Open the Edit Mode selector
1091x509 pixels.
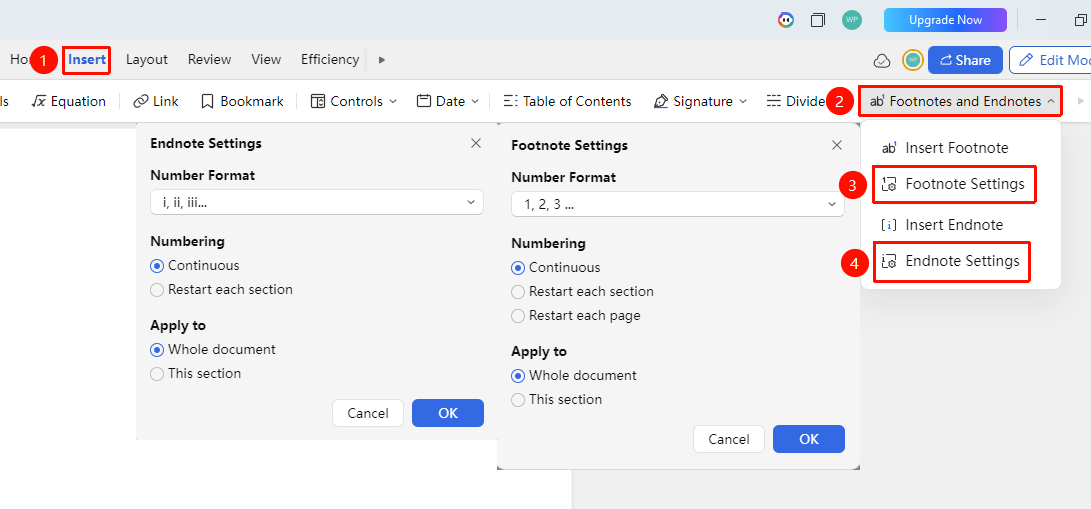[x=1050, y=60]
